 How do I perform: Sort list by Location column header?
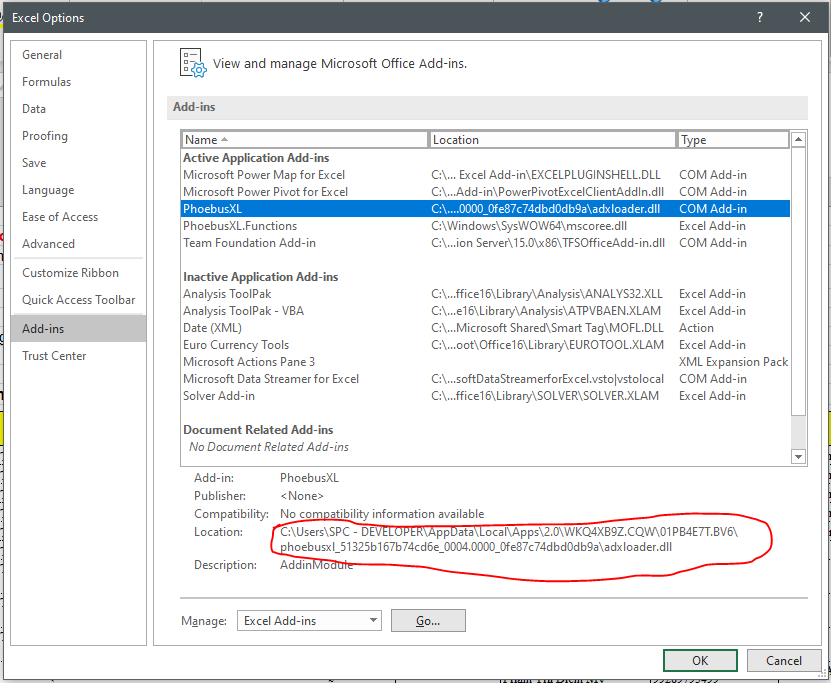552,140
